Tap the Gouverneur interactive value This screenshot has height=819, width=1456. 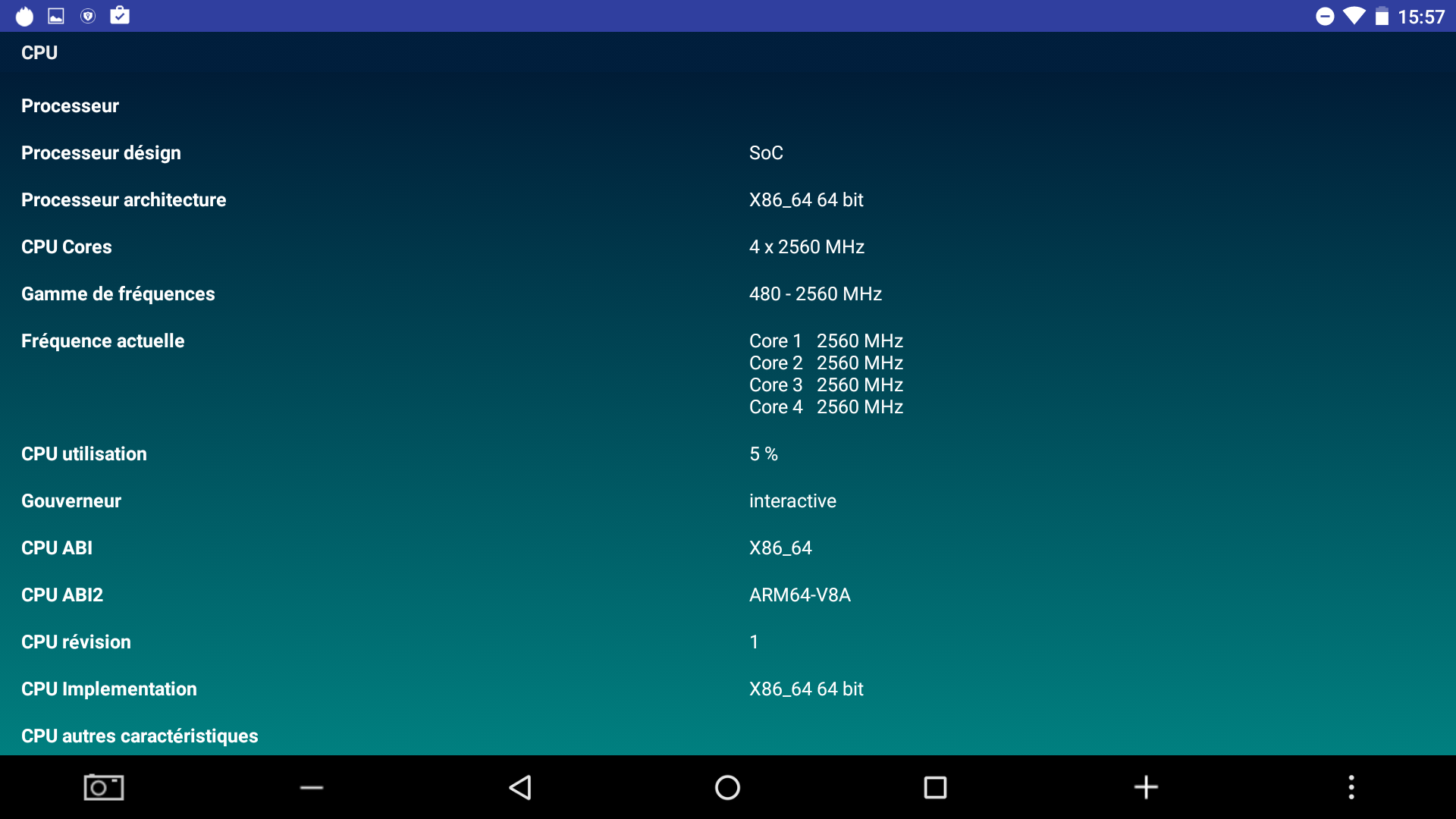(792, 500)
